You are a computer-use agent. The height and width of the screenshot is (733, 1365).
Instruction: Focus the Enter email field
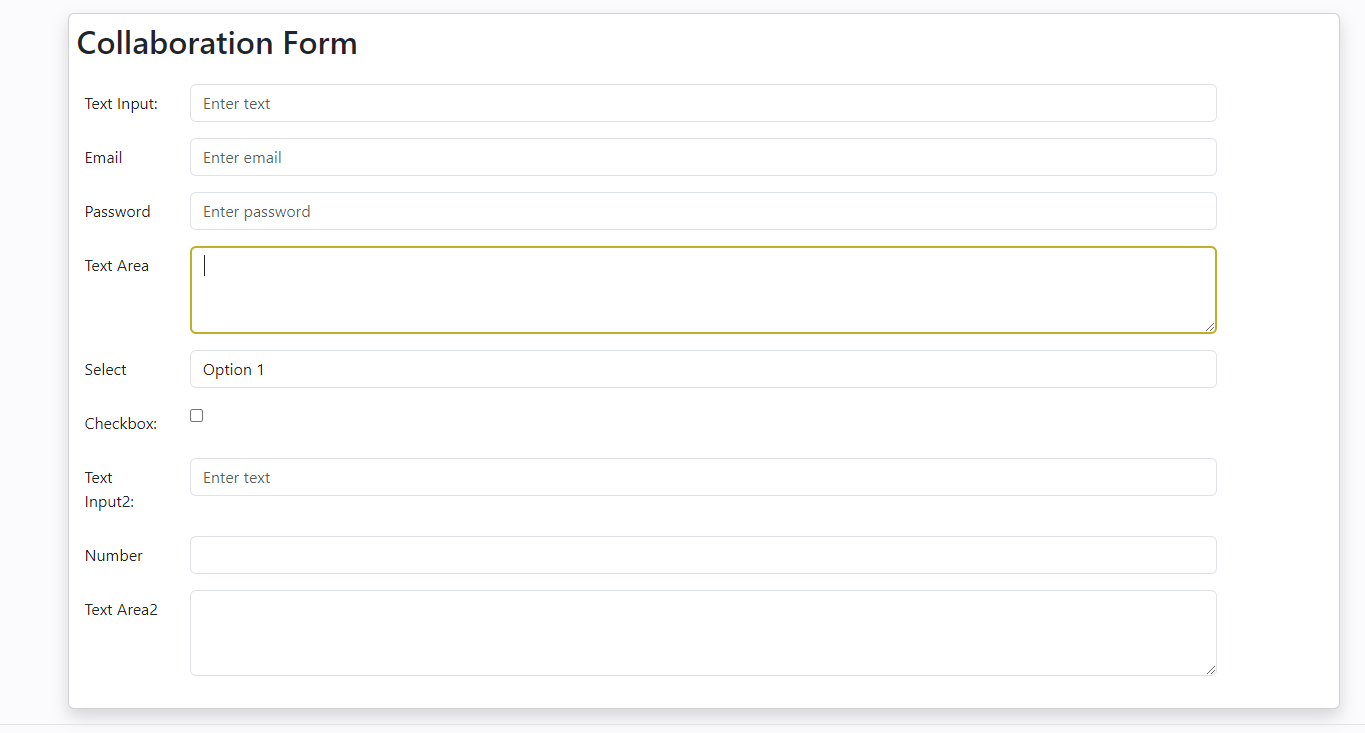click(702, 157)
